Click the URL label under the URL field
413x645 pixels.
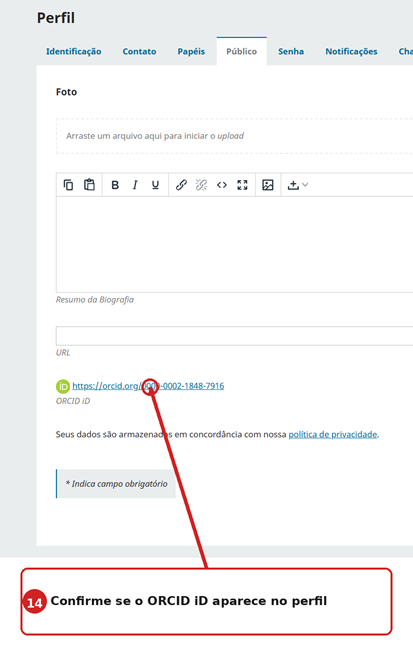click(x=63, y=353)
